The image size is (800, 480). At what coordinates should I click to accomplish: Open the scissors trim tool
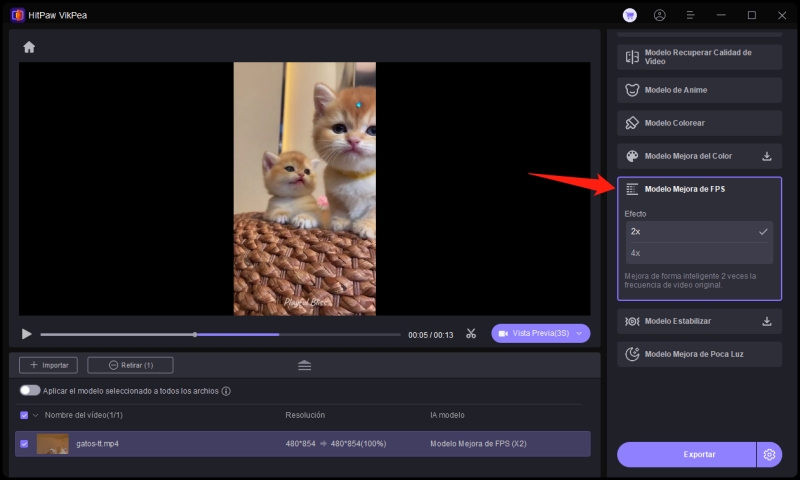click(x=471, y=334)
